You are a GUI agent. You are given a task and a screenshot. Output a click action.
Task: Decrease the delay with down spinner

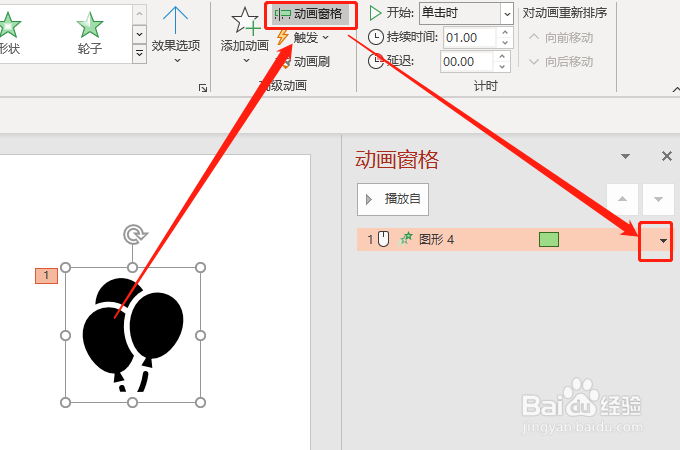(502, 66)
